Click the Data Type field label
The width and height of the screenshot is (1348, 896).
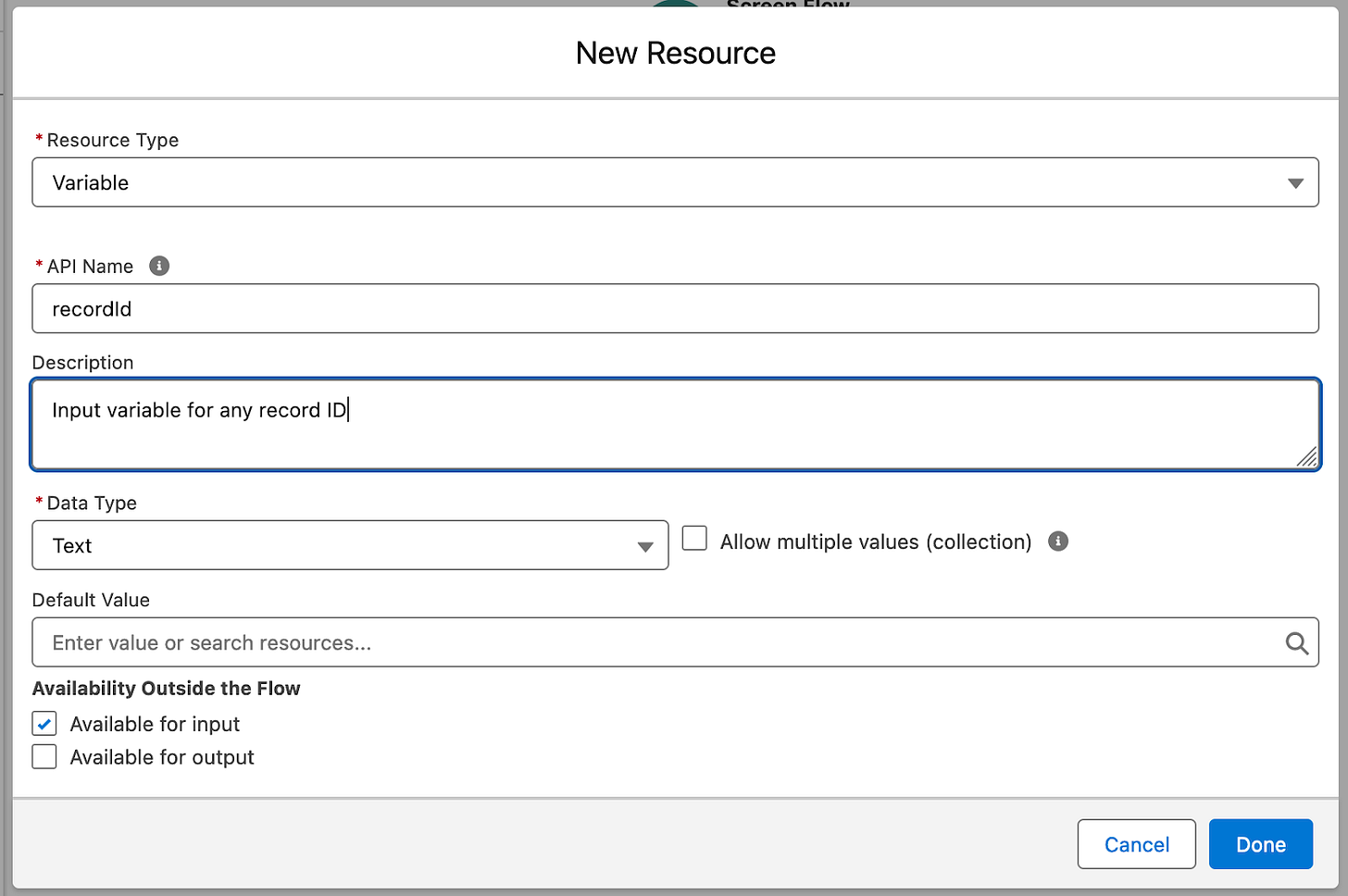pyautogui.click(x=92, y=504)
